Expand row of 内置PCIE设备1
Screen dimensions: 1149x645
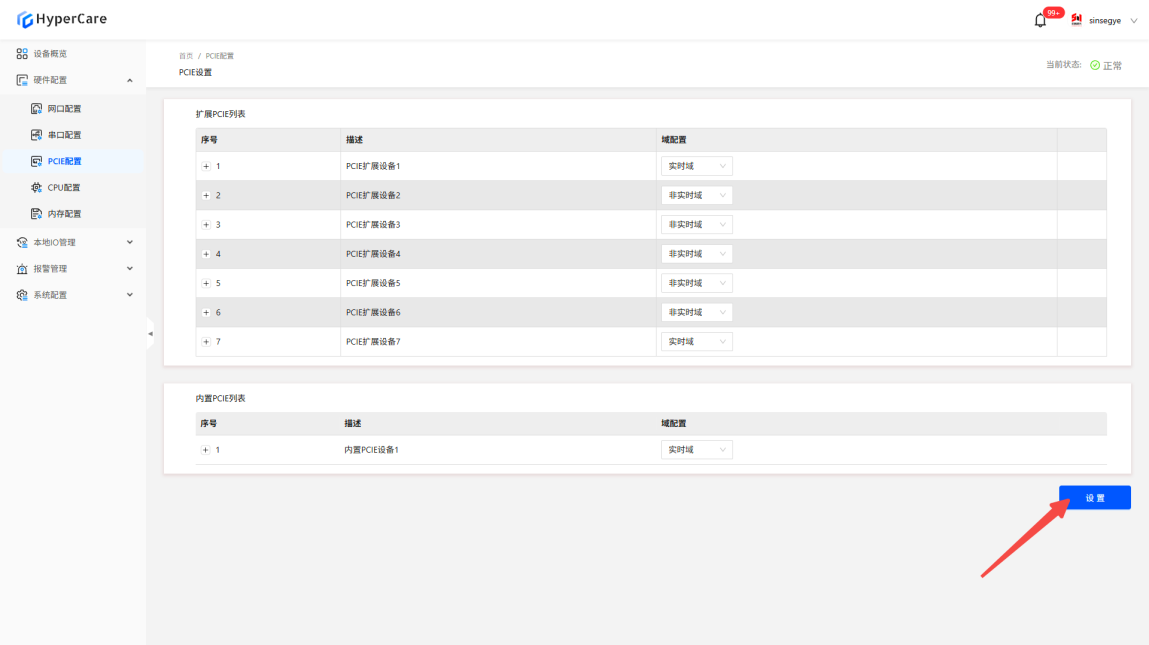point(205,450)
